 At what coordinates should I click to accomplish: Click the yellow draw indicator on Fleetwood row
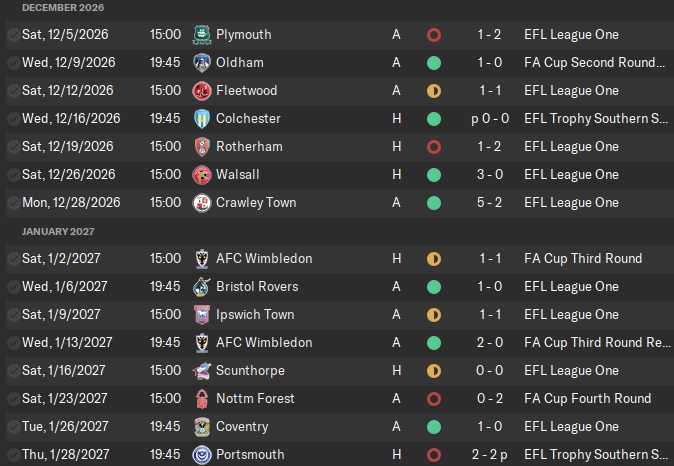(x=433, y=91)
